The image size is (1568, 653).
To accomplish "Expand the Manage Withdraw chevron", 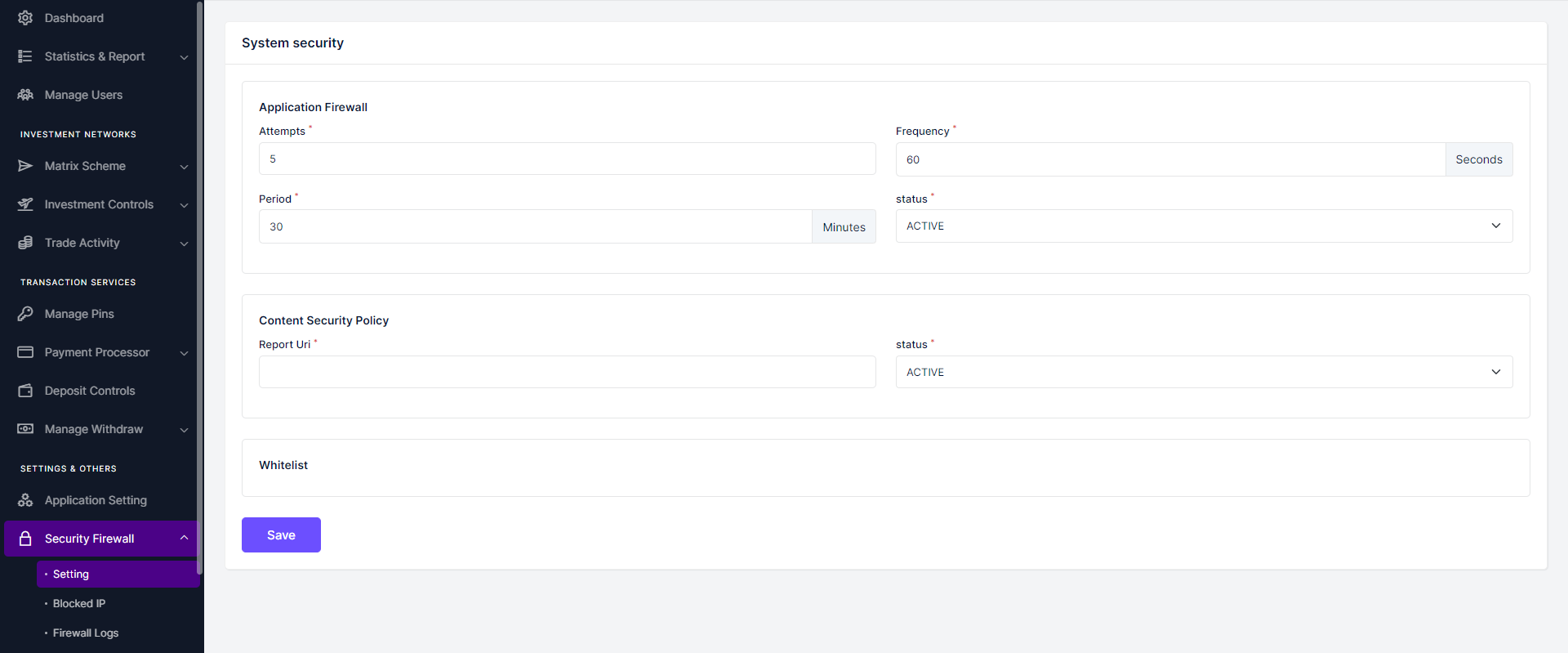I will click(x=184, y=430).
